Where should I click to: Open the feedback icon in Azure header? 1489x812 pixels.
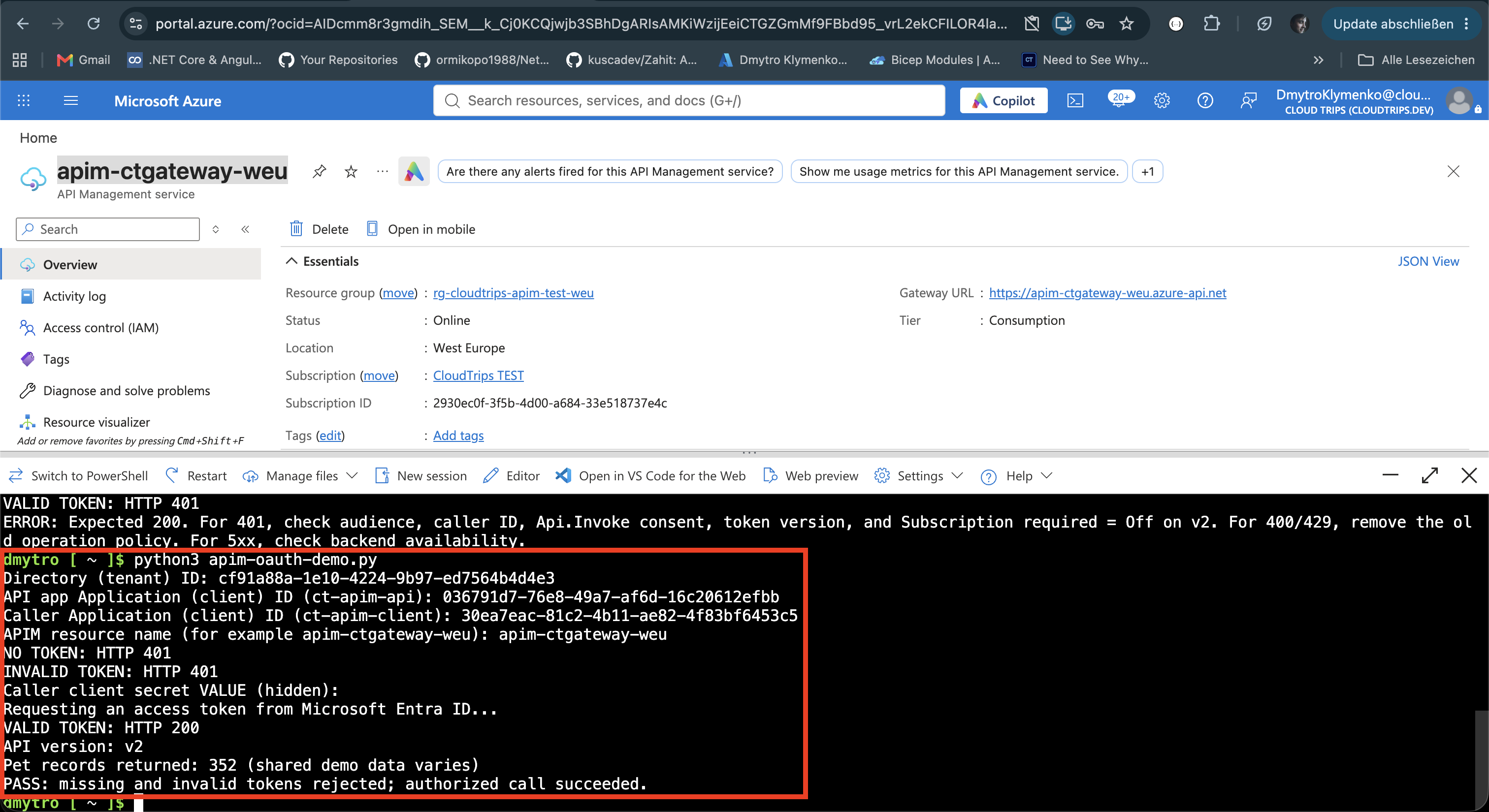(1249, 100)
